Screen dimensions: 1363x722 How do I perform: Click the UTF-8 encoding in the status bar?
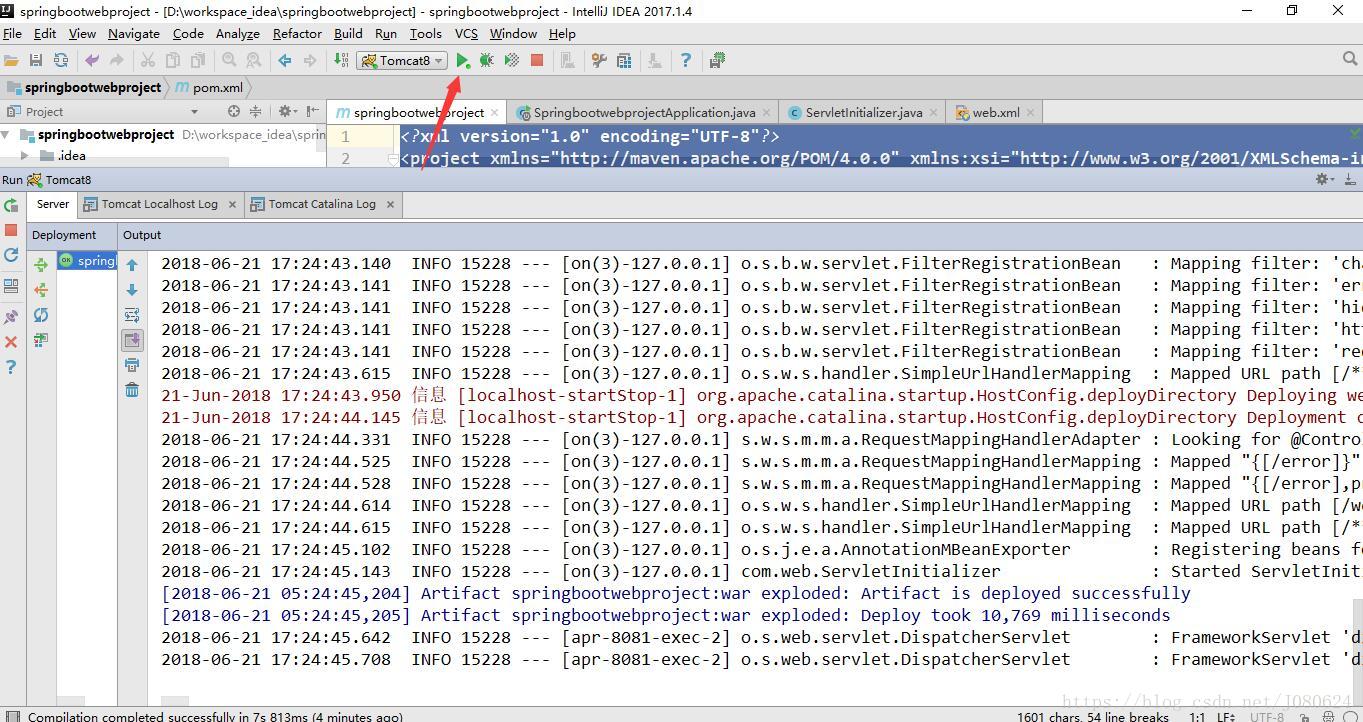[x=1266, y=716]
